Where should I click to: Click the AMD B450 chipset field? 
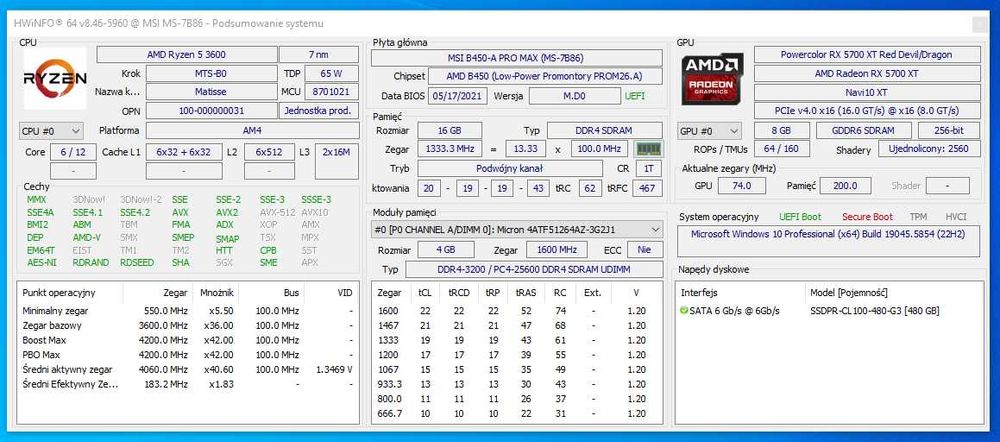click(x=545, y=77)
